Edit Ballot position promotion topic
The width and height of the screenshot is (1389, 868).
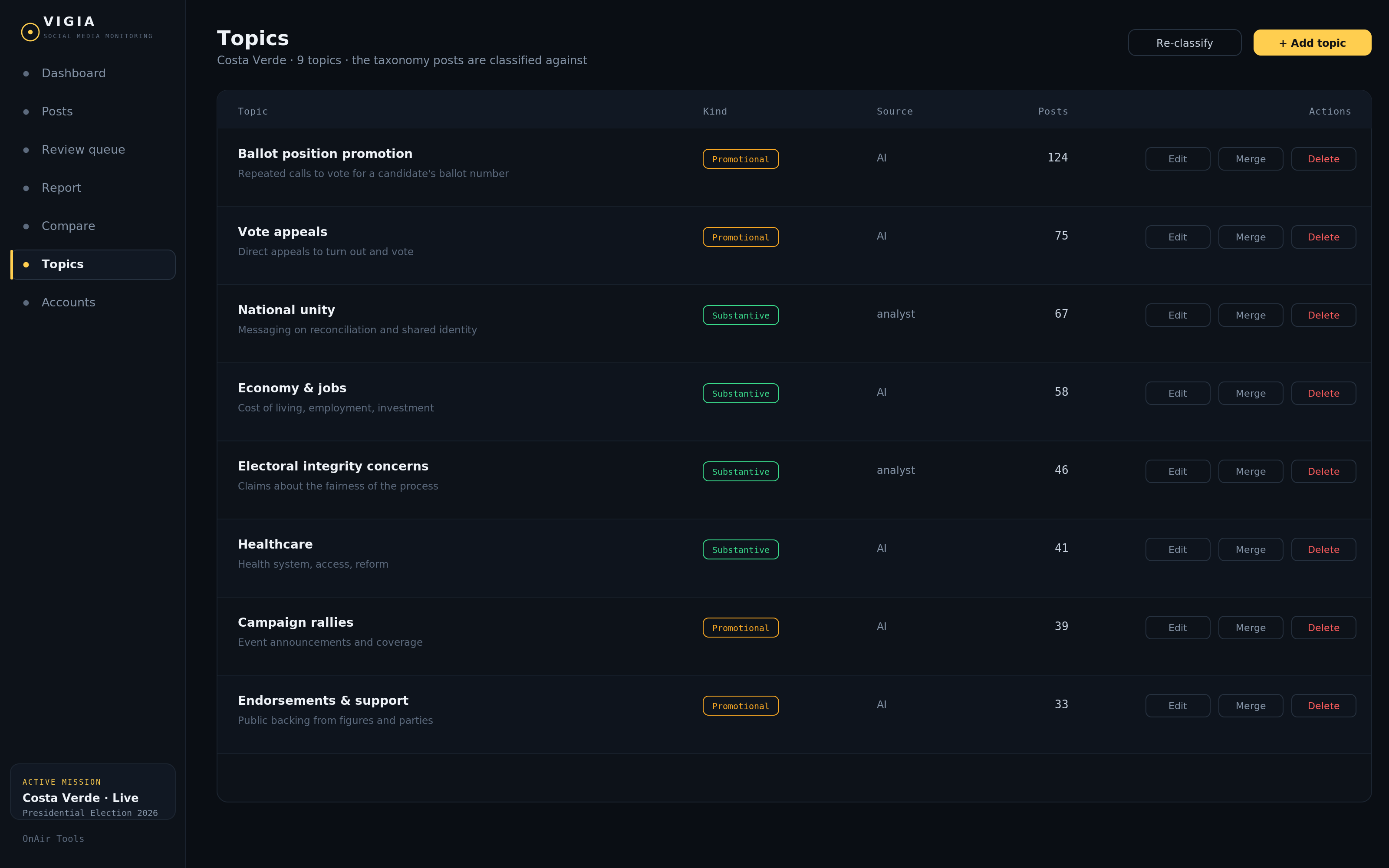click(1177, 159)
